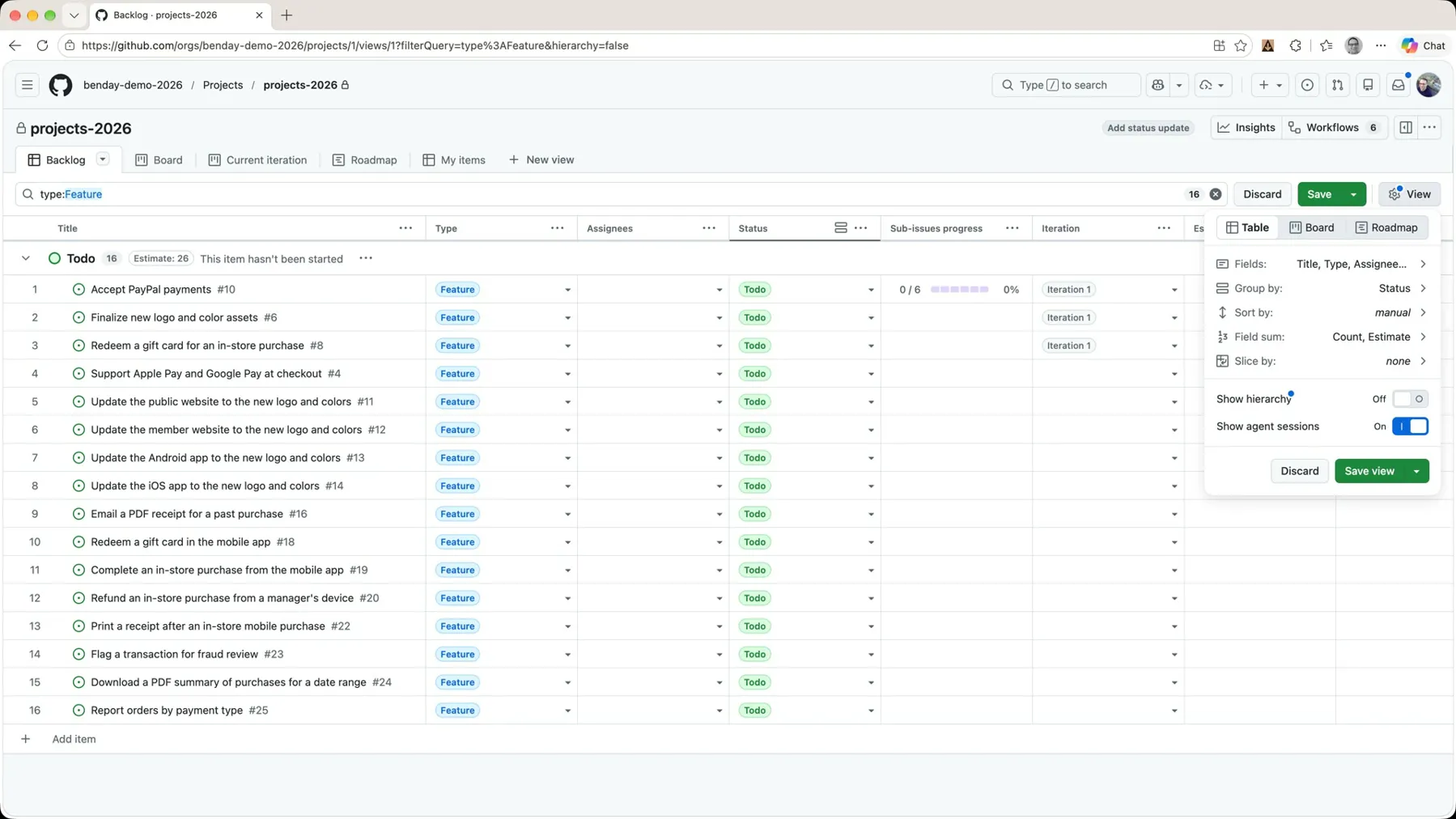Open the issues icon in header

tap(1307, 85)
